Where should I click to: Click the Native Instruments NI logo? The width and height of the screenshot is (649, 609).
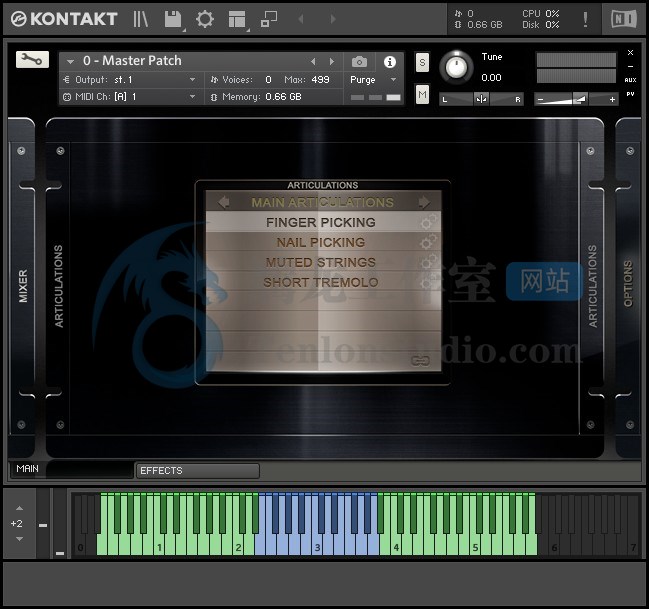tap(624, 19)
